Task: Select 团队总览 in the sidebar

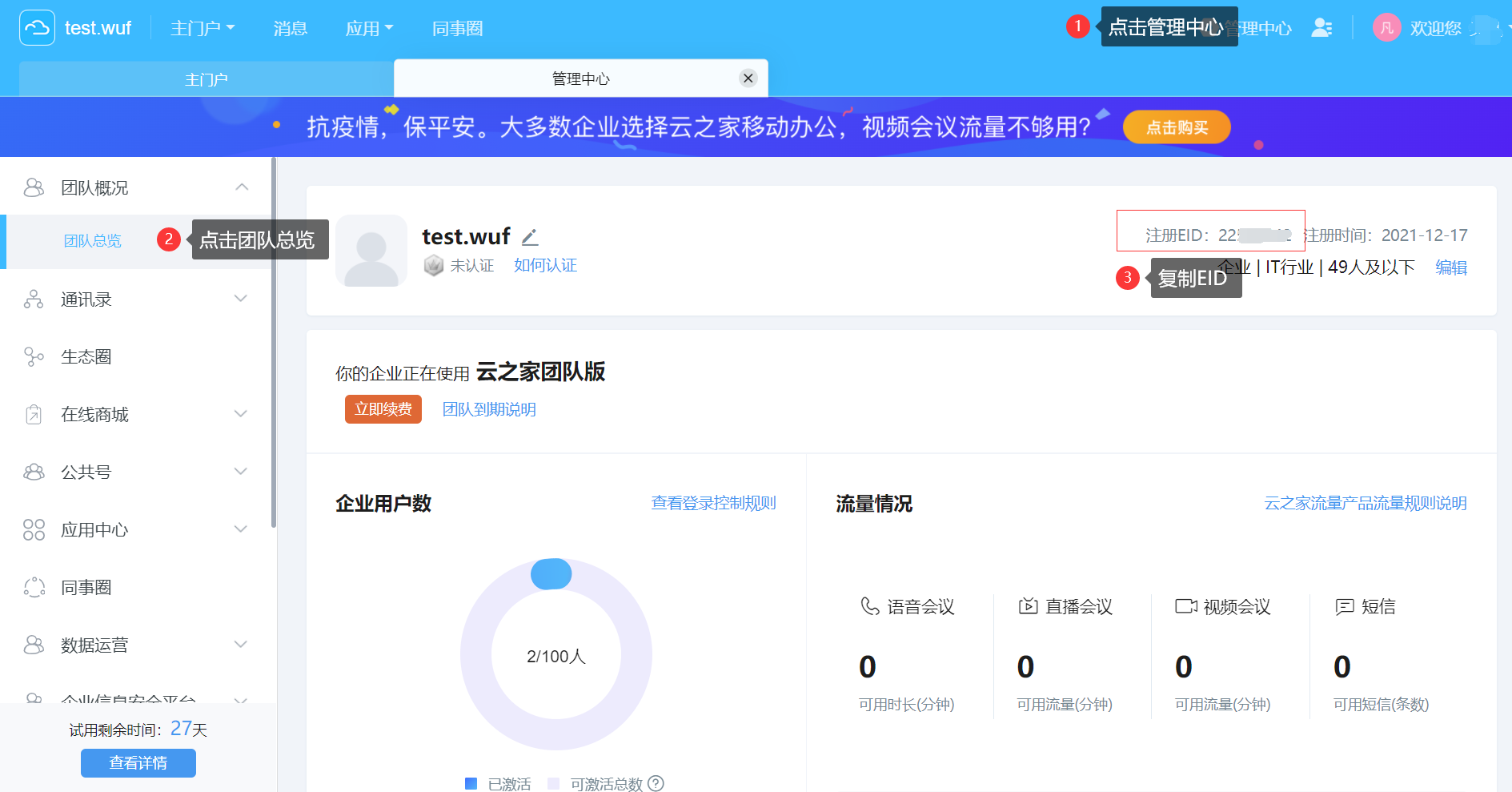Action: point(93,240)
